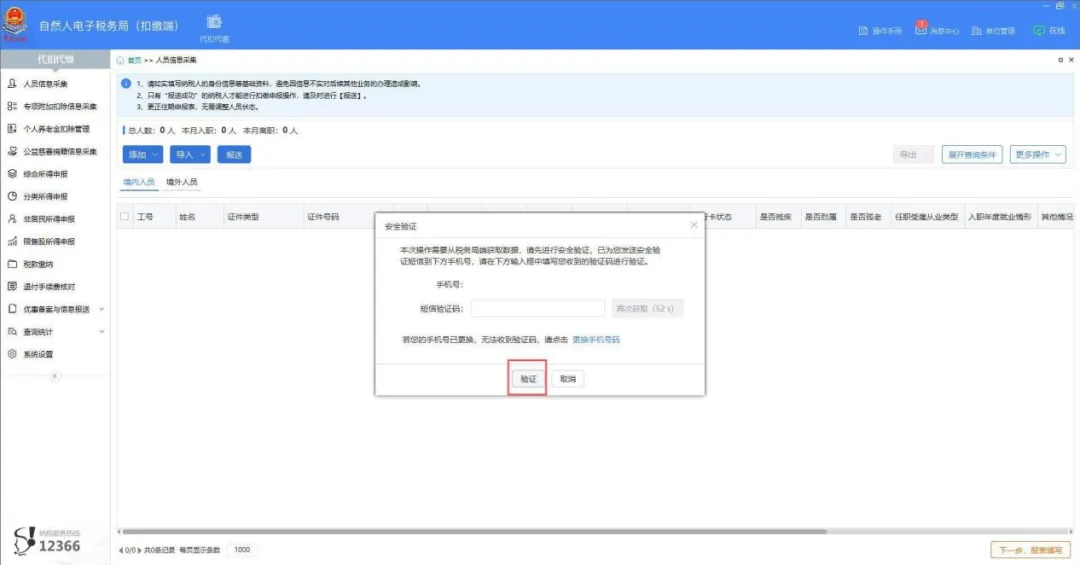Open the 导入 dropdown button
The height and width of the screenshot is (565, 1080).
(x=190, y=154)
